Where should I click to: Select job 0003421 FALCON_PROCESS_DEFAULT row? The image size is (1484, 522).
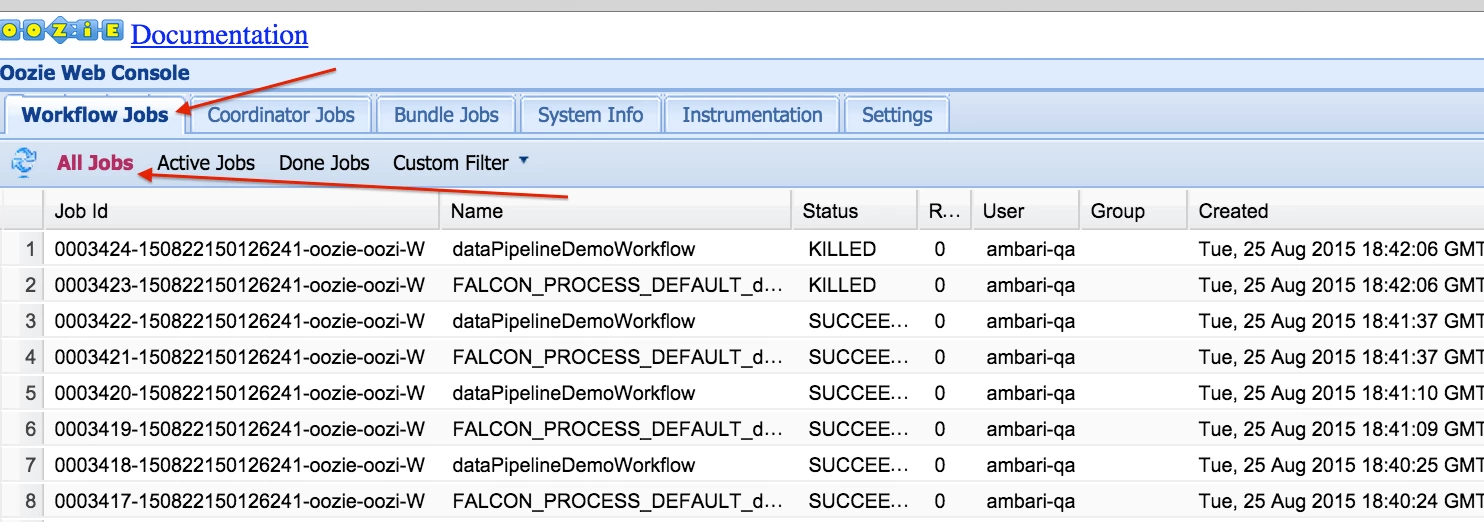pyautogui.click(x=742, y=357)
